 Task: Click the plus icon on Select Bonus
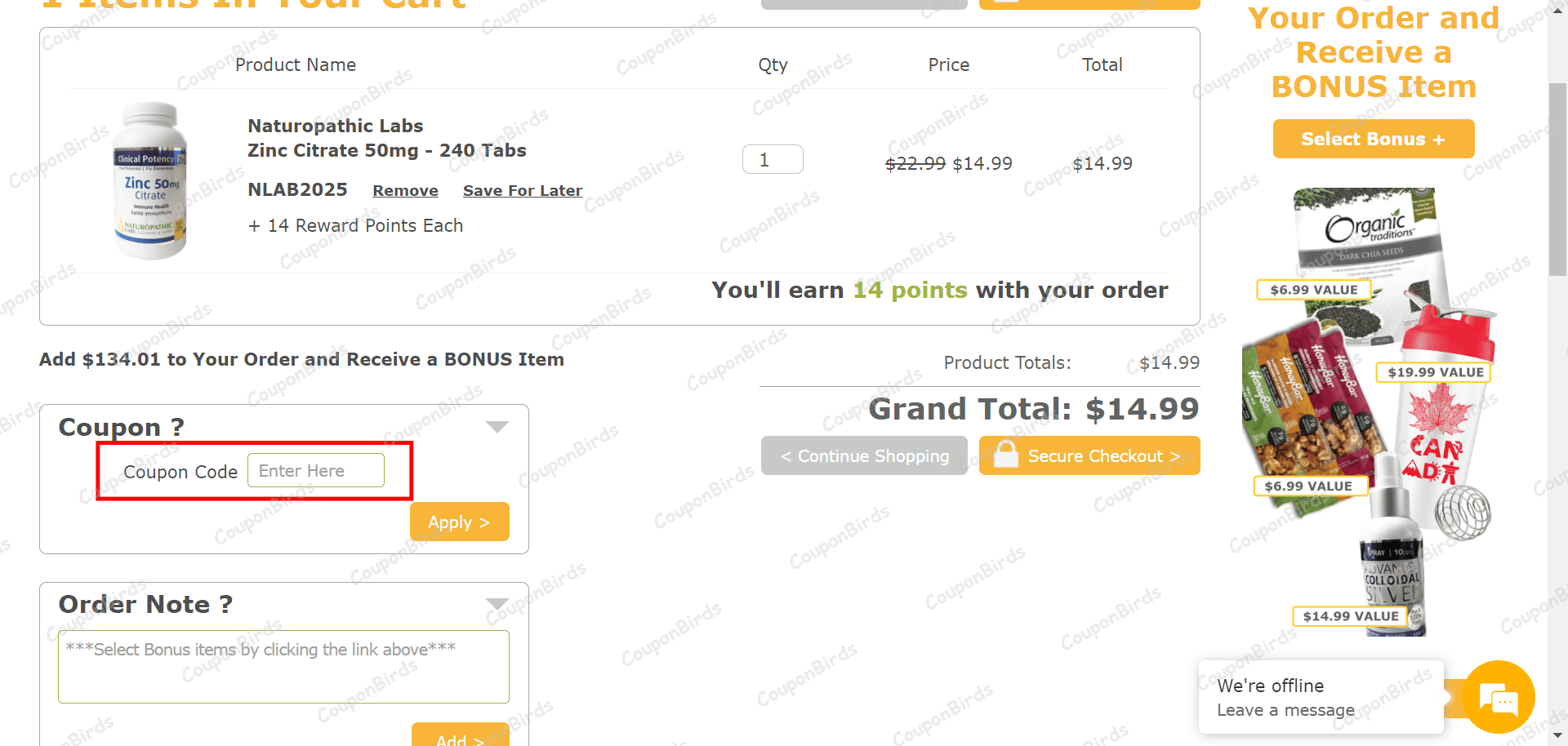tap(1438, 139)
